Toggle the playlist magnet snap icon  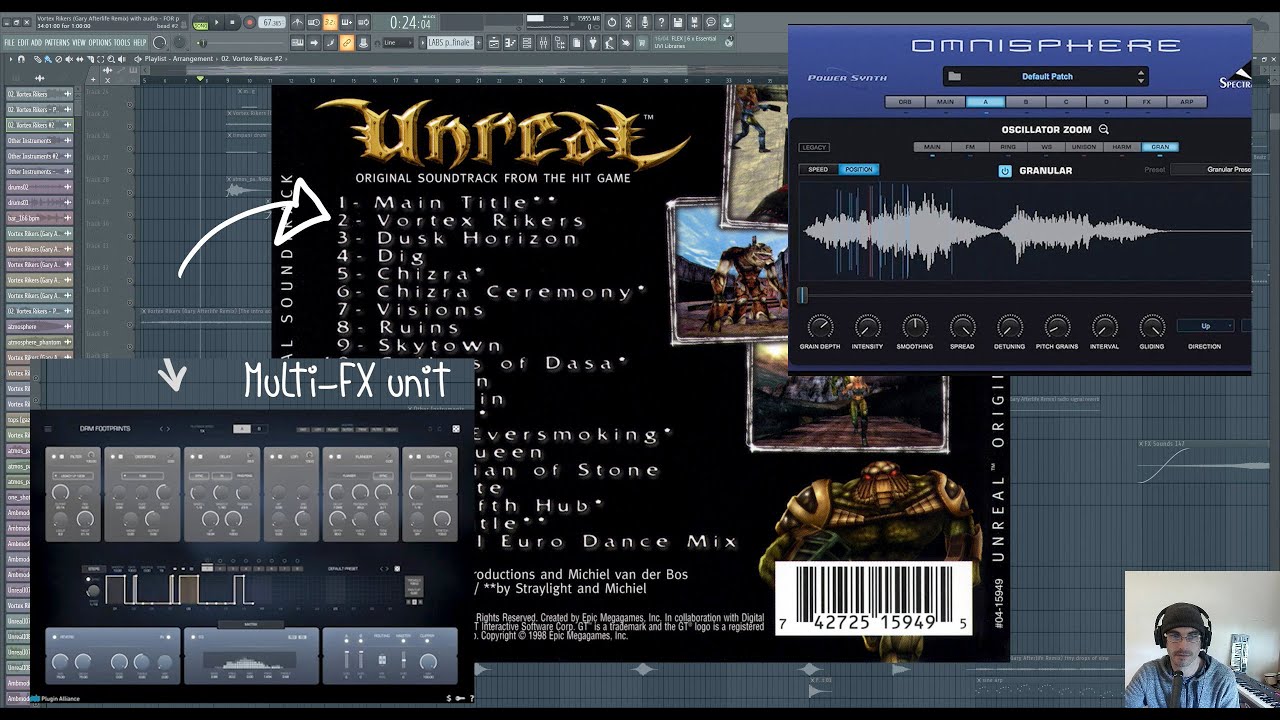pos(21,59)
